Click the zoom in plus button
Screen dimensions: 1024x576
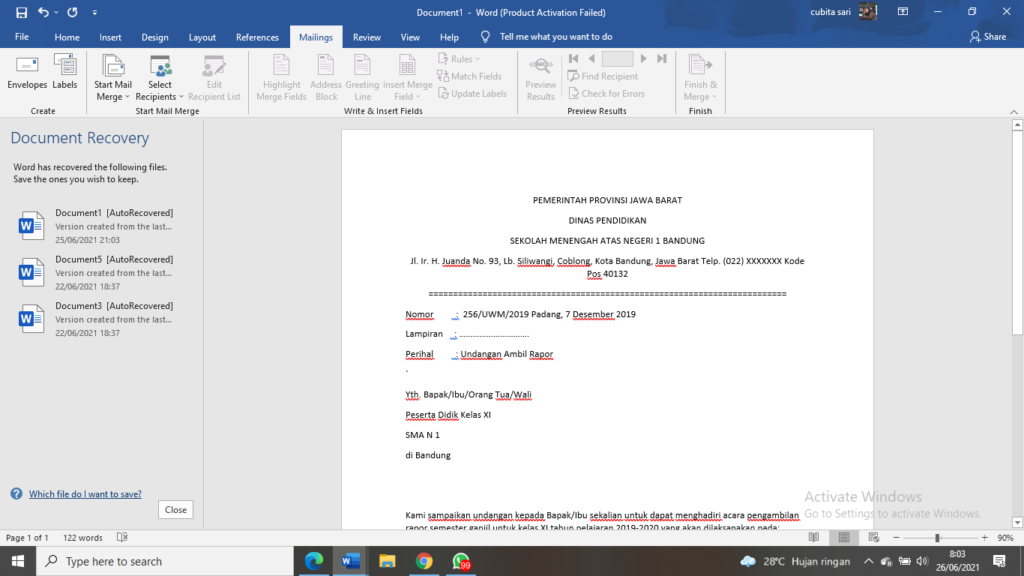(985, 537)
